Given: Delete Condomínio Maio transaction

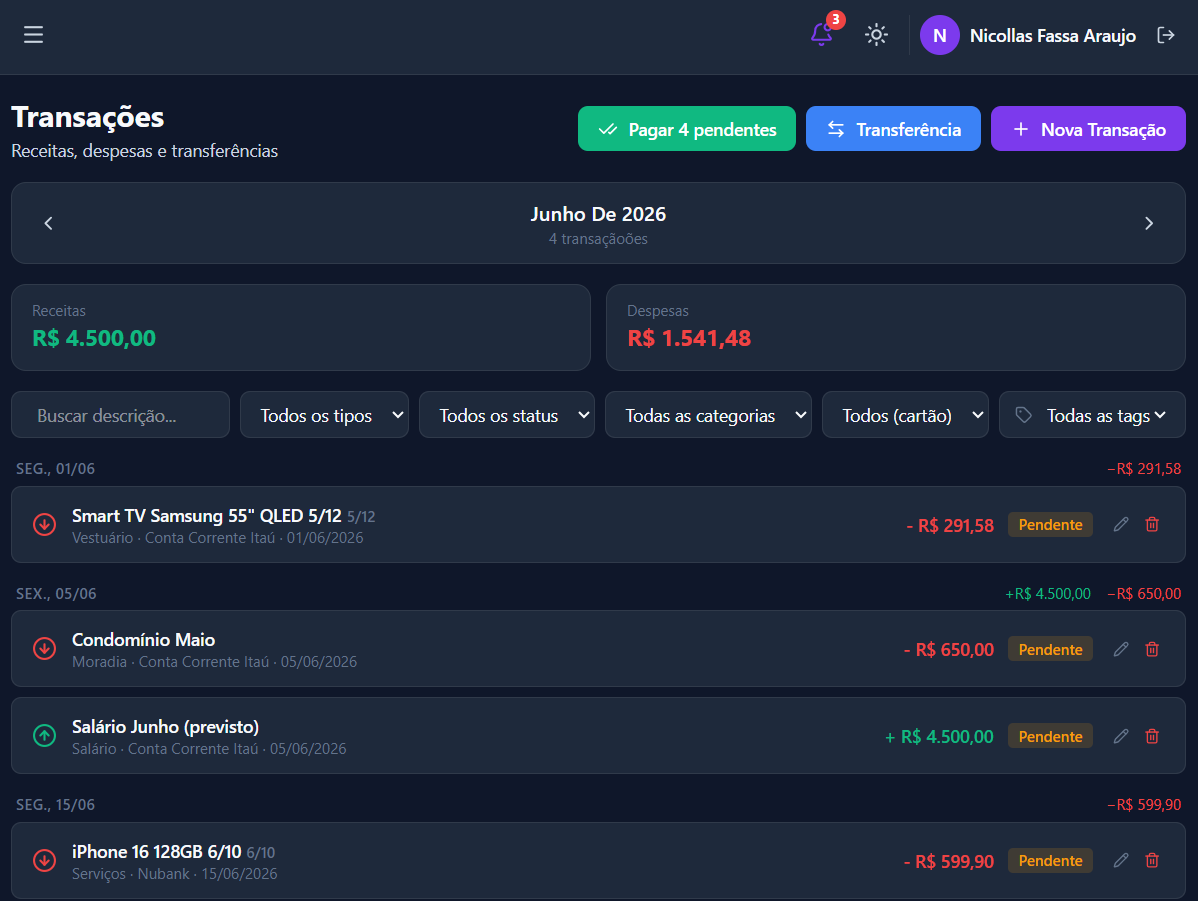Looking at the screenshot, I should click(x=1152, y=649).
